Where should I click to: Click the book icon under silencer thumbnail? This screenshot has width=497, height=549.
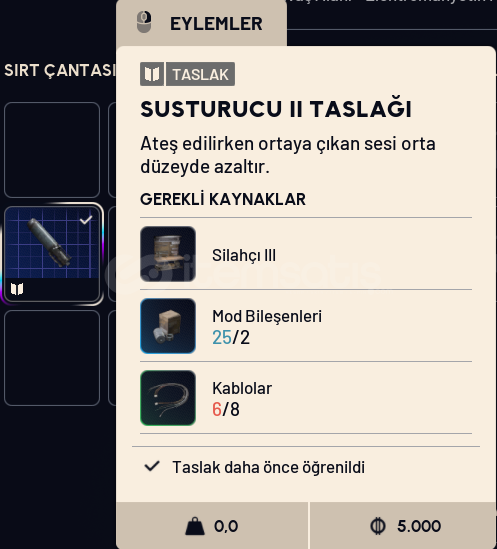[17, 289]
